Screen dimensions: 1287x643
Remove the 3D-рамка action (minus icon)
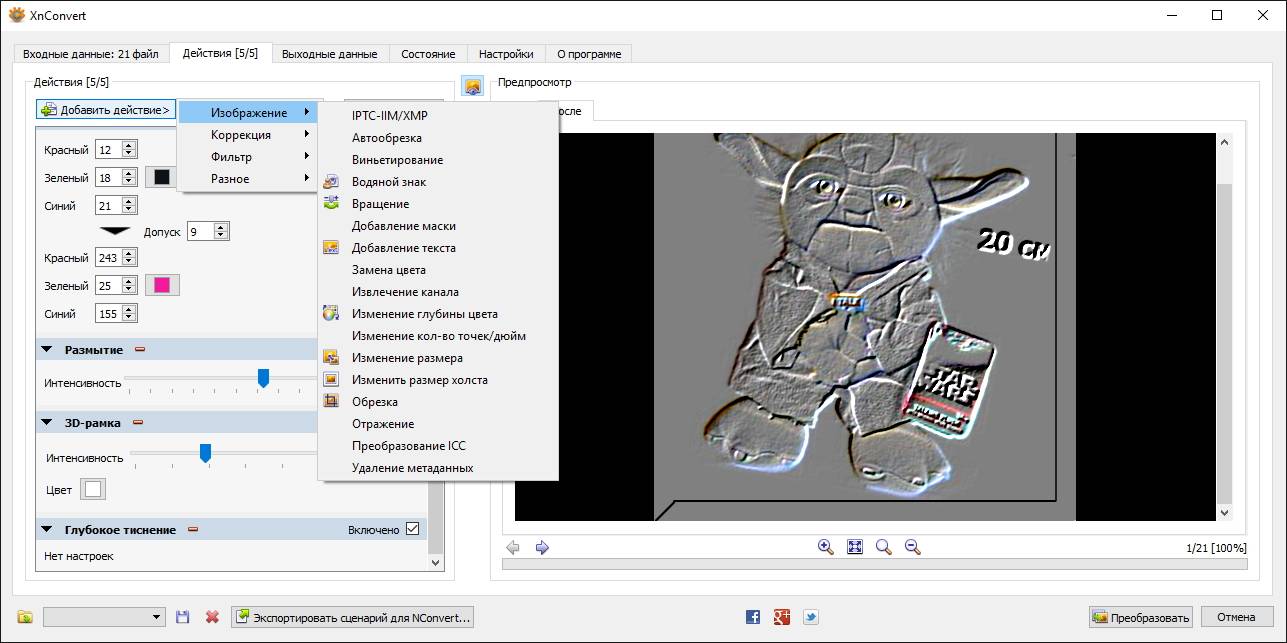(138, 422)
